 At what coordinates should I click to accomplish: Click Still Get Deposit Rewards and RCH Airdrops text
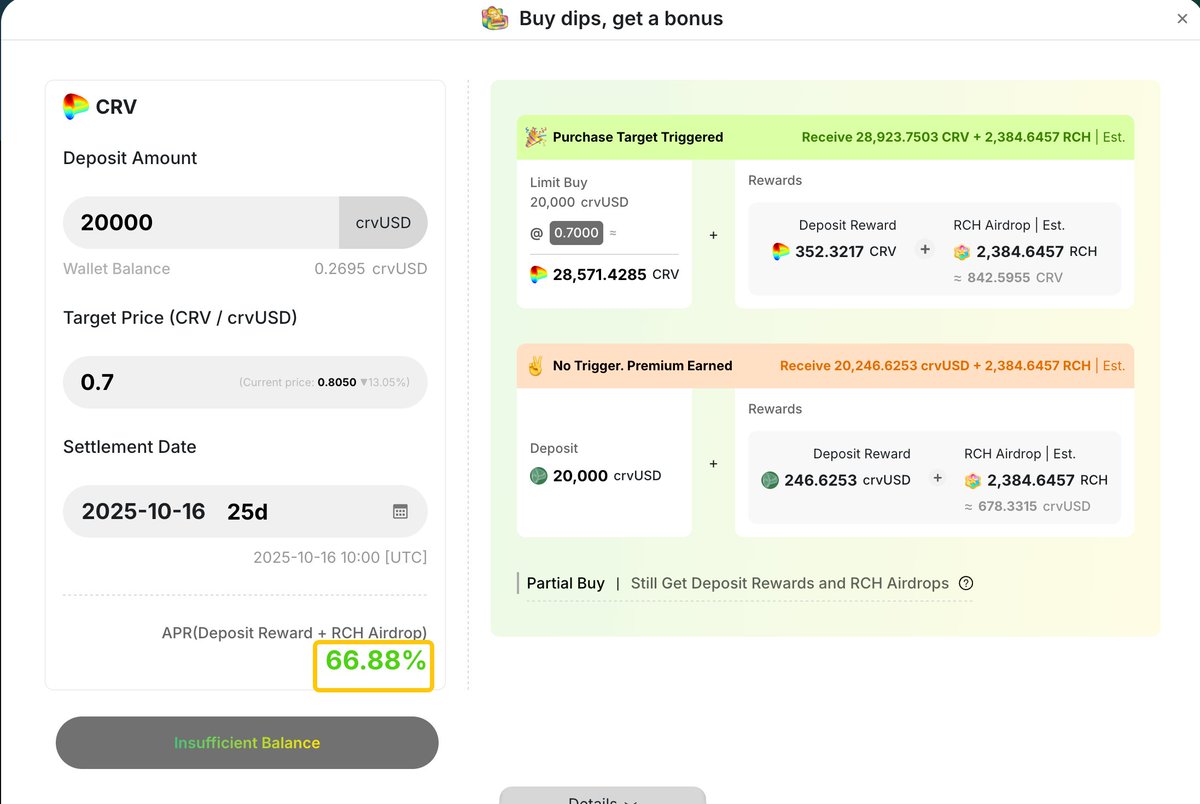click(790, 583)
